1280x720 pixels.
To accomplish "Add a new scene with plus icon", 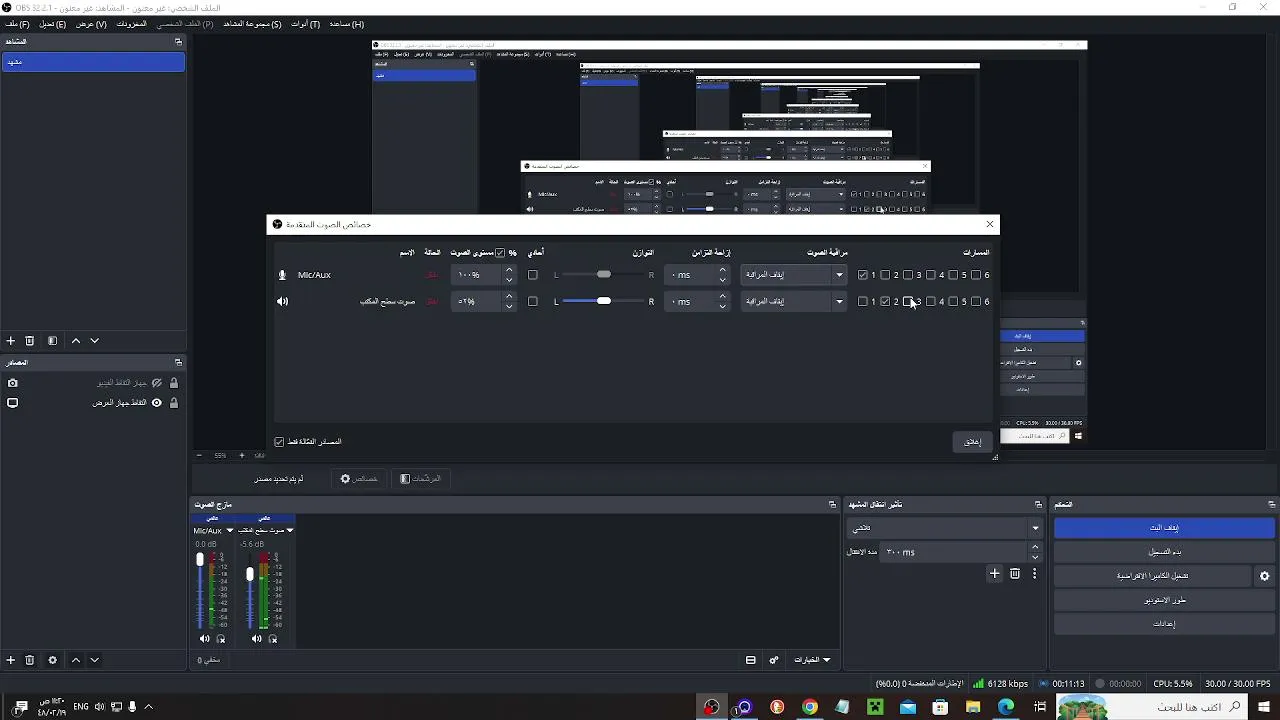I will pos(11,341).
